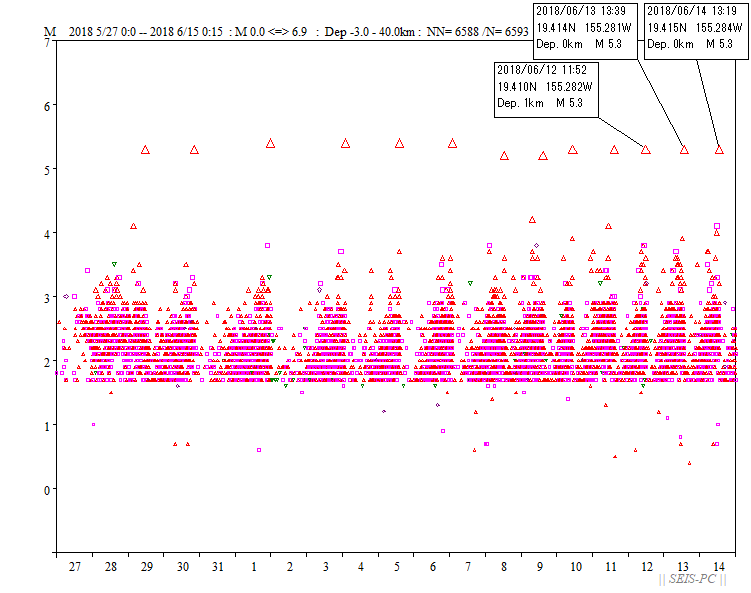
Task: Click the M 5.3 triangle on June 10
Action: click(x=573, y=150)
